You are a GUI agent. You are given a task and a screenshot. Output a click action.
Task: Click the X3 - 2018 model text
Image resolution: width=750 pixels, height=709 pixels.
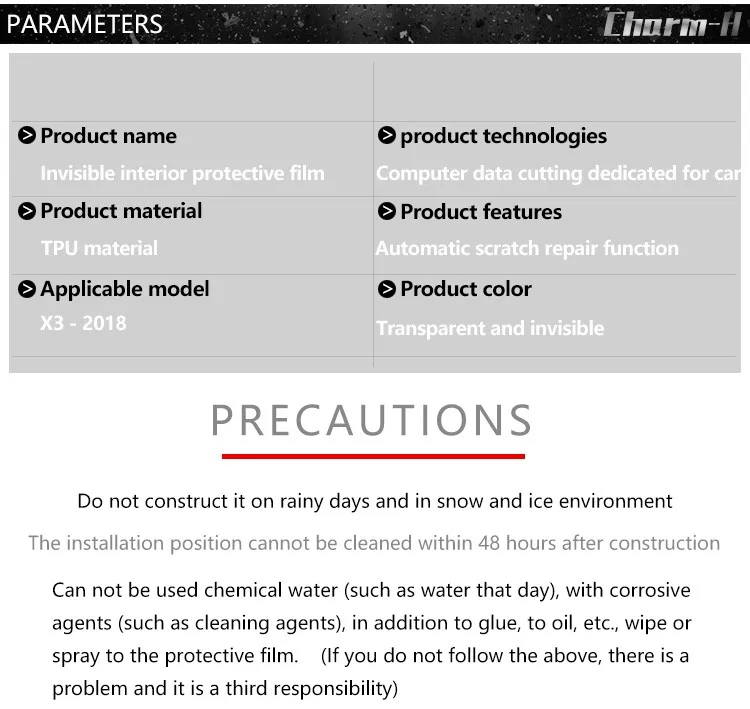click(x=83, y=323)
